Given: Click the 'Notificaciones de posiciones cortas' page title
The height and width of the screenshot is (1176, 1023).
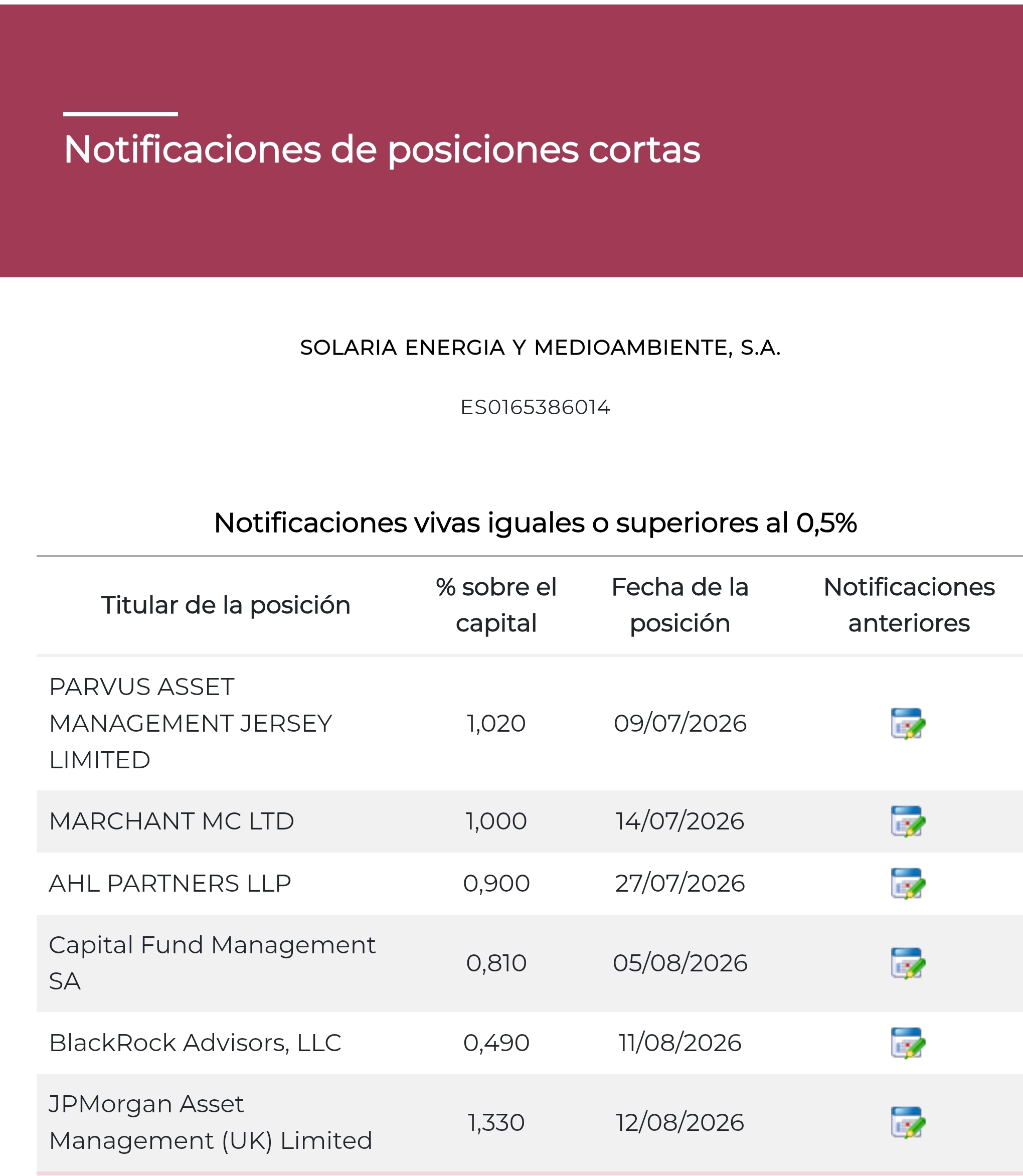Looking at the screenshot, I should point(382,149).
